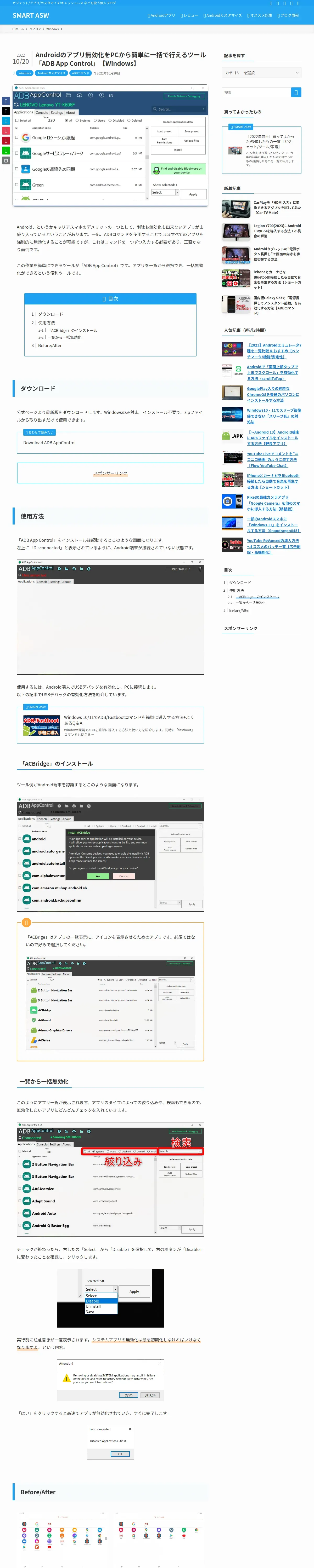Jump to Before/After in sidebar 目次
Screen dimensions: 314x1568
[x=240, y=610]
